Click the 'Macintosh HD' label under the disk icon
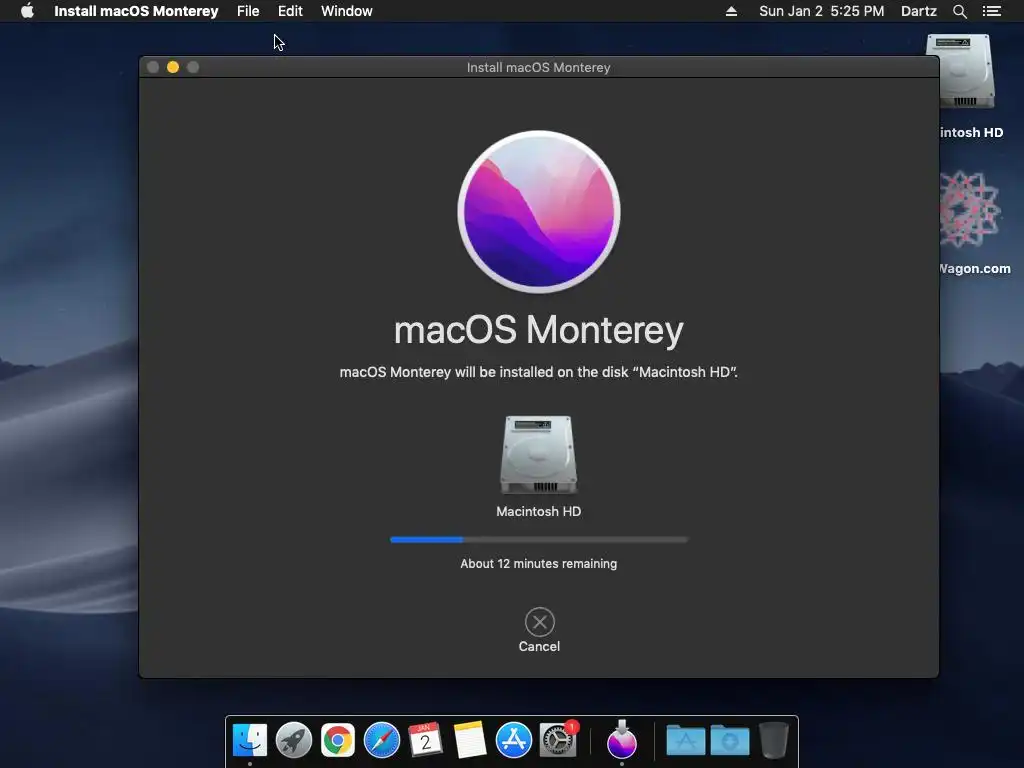The width and height of the screenshot is (1024, 768). point(539,511)
